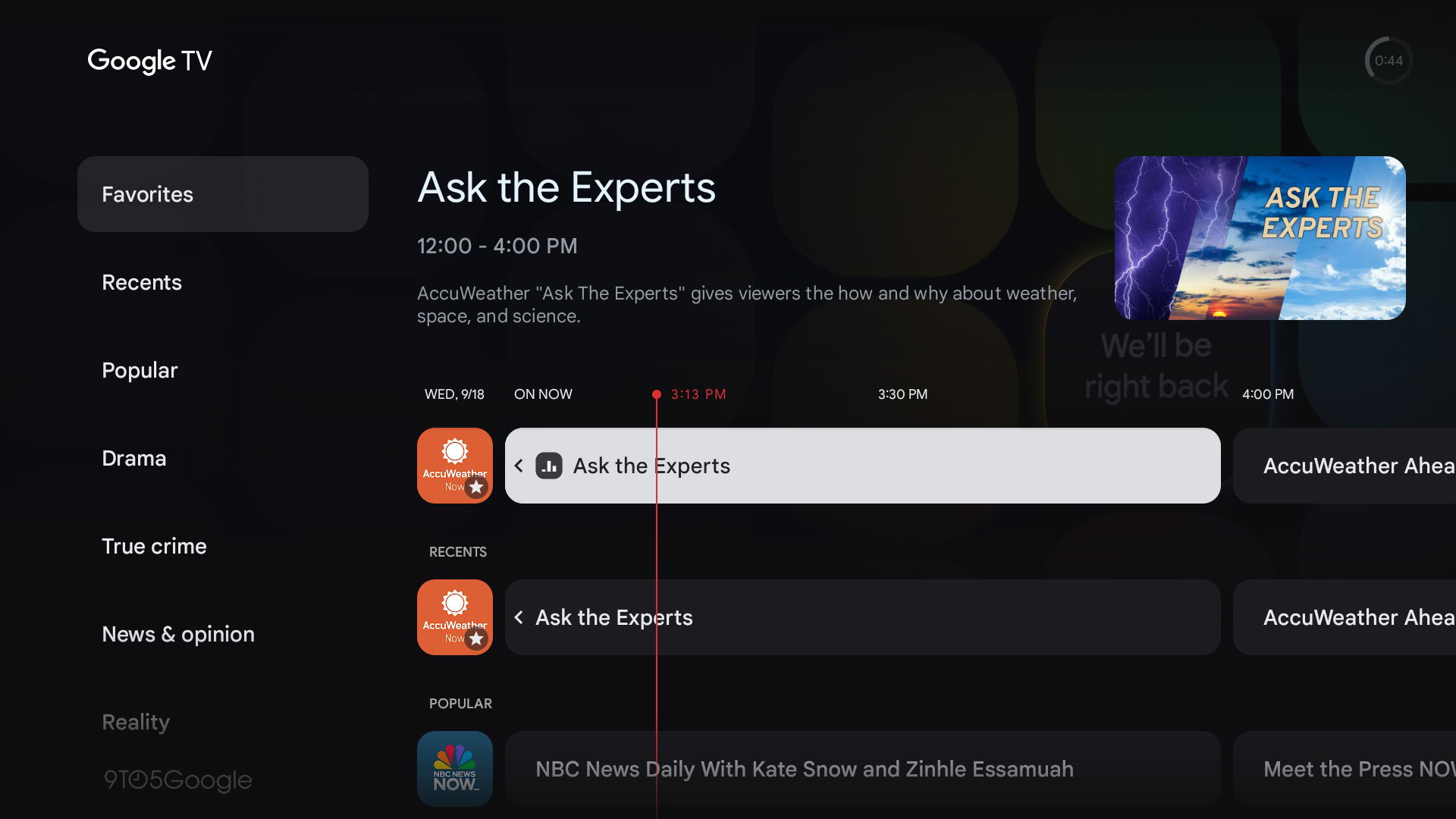Click NBC News Daily With Kate Snow show
The width and height of the screenshot is (1456, 819).
[x=804, y=768]
